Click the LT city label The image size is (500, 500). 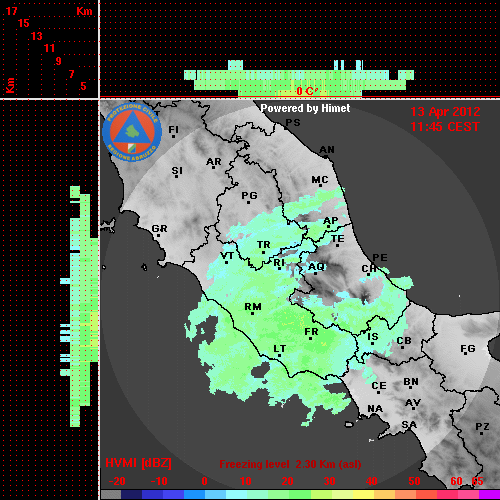tap(280, 349)
